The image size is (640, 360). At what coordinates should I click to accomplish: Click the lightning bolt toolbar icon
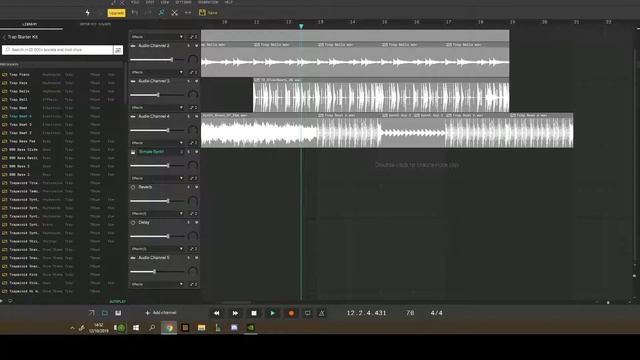click(87, 13)
